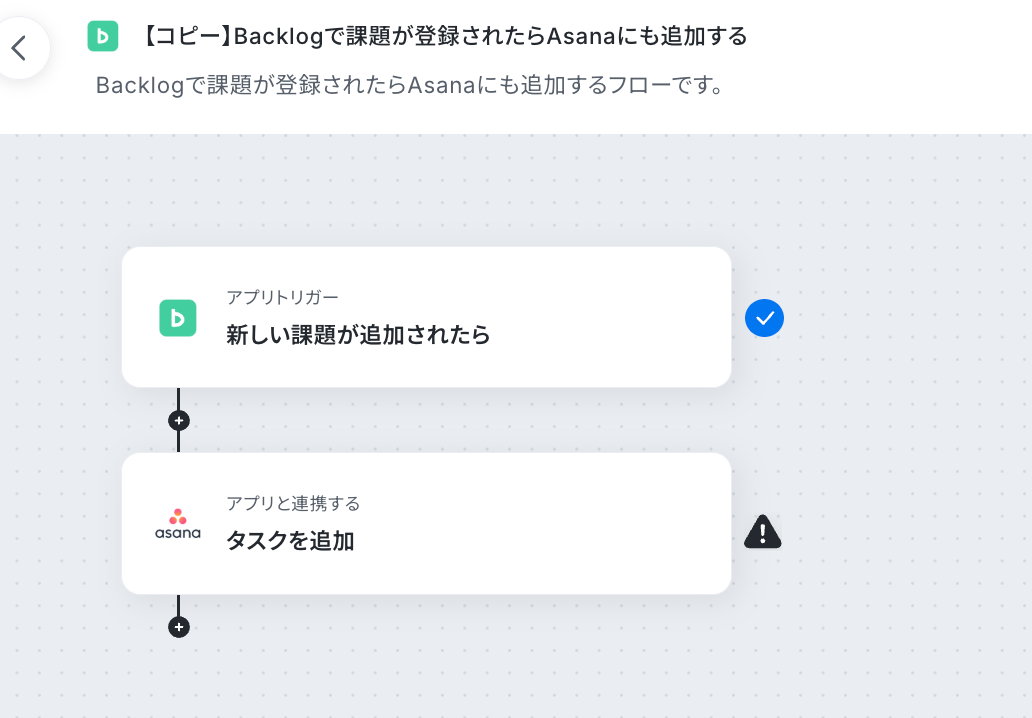Click the Asana logo in action card
Image resolution: width=1032 pixels, height=718 pixels.
[x=178, y=524]
